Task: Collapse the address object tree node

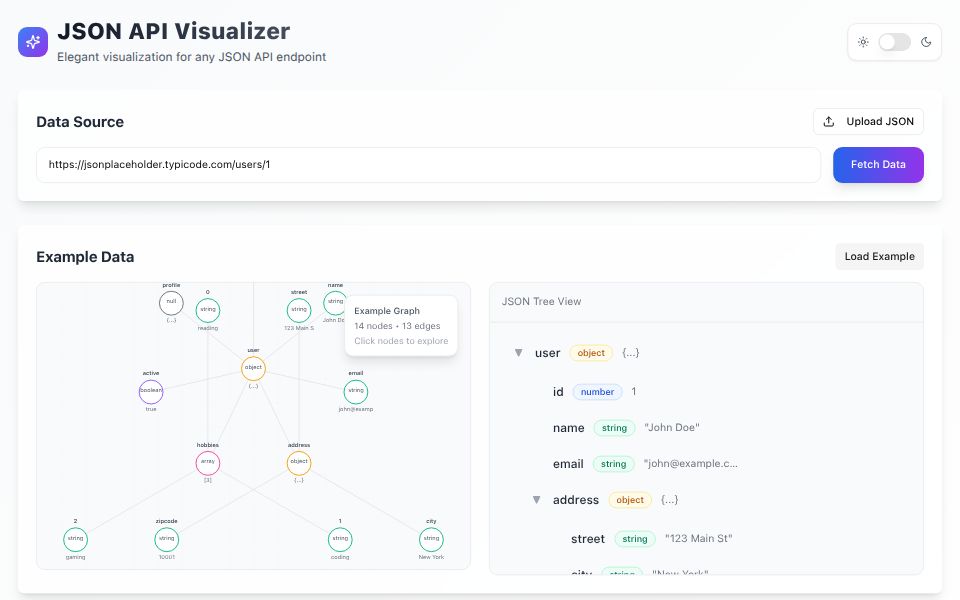Action: pos(536,500)
